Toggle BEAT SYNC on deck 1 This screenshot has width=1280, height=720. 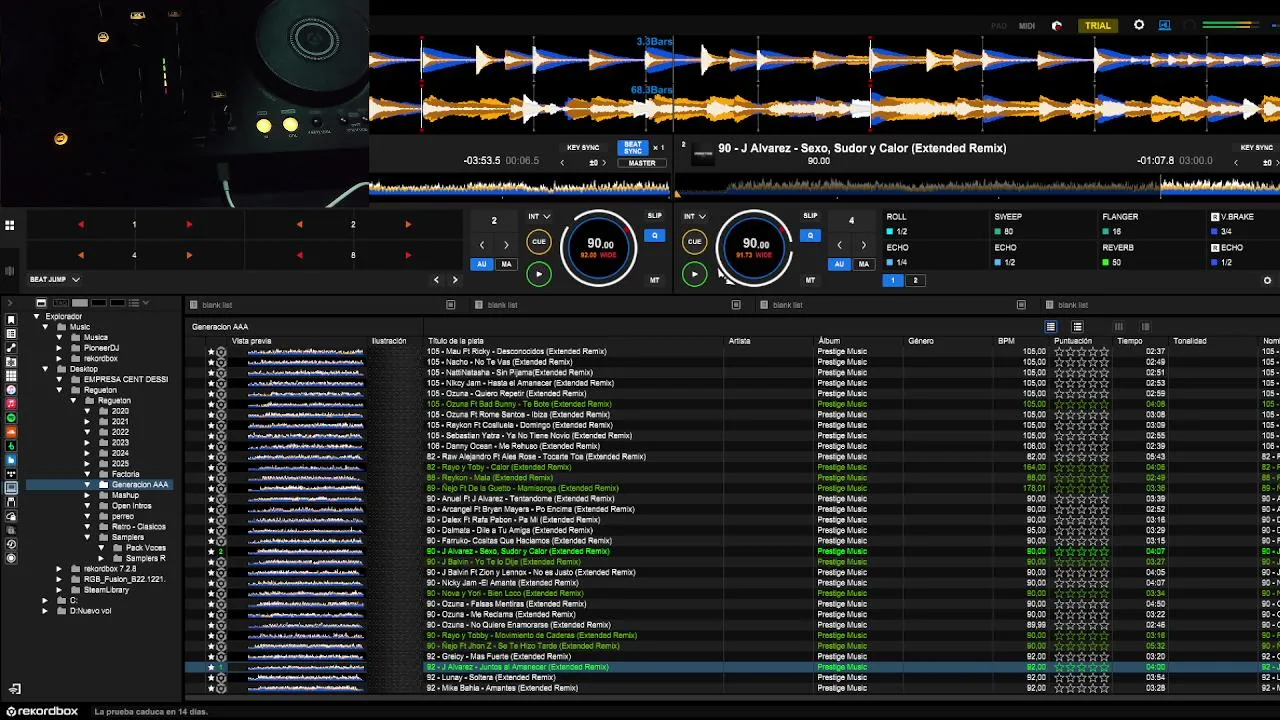click(x=633, y=147)
